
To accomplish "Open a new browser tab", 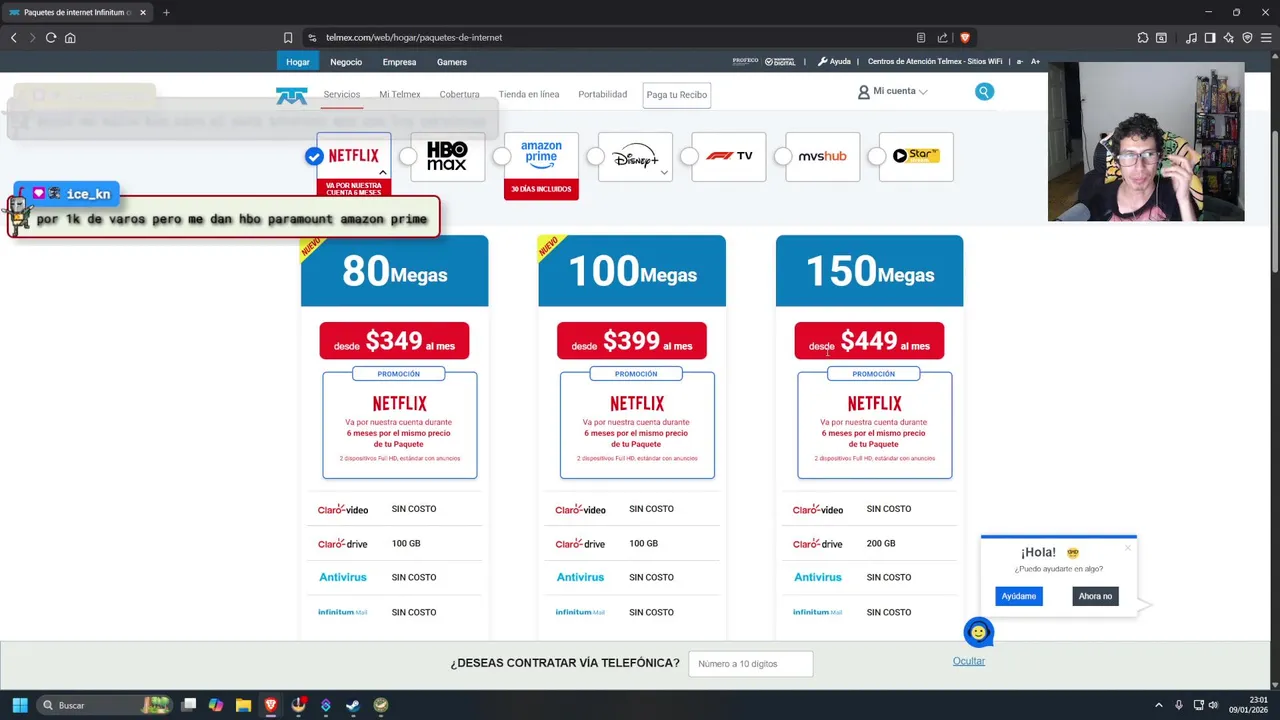I will click(x=166, y=13).
